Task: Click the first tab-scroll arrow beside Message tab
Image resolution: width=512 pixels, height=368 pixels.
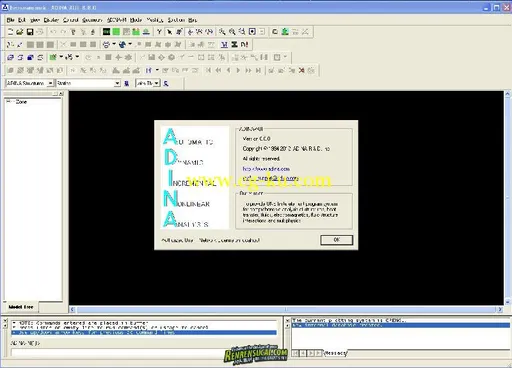Action: [296, 353]
